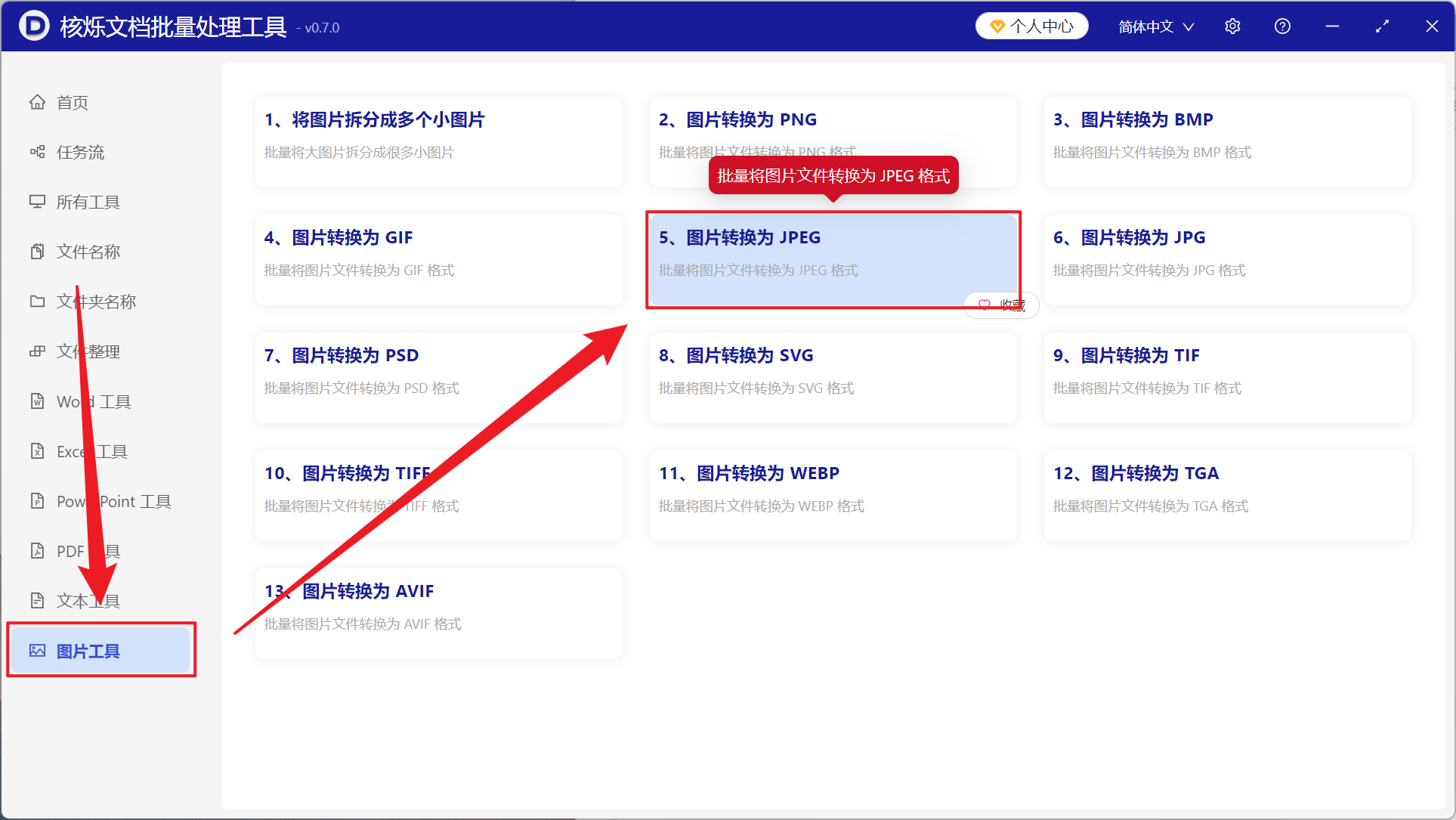Click the PDF tools document icon
Image resolution: width=1456 pixels, height=820 pixels.
click(37, 551)
